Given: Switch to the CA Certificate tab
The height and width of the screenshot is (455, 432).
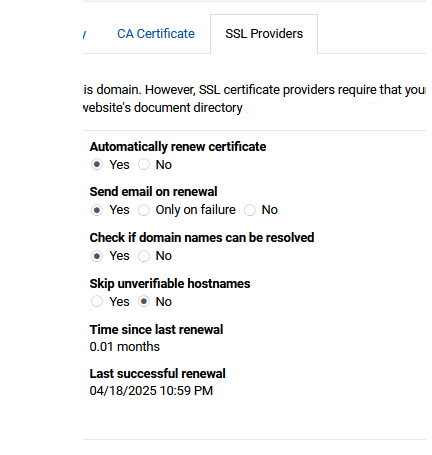Looking at the screenshot, I should click(156, 34).
